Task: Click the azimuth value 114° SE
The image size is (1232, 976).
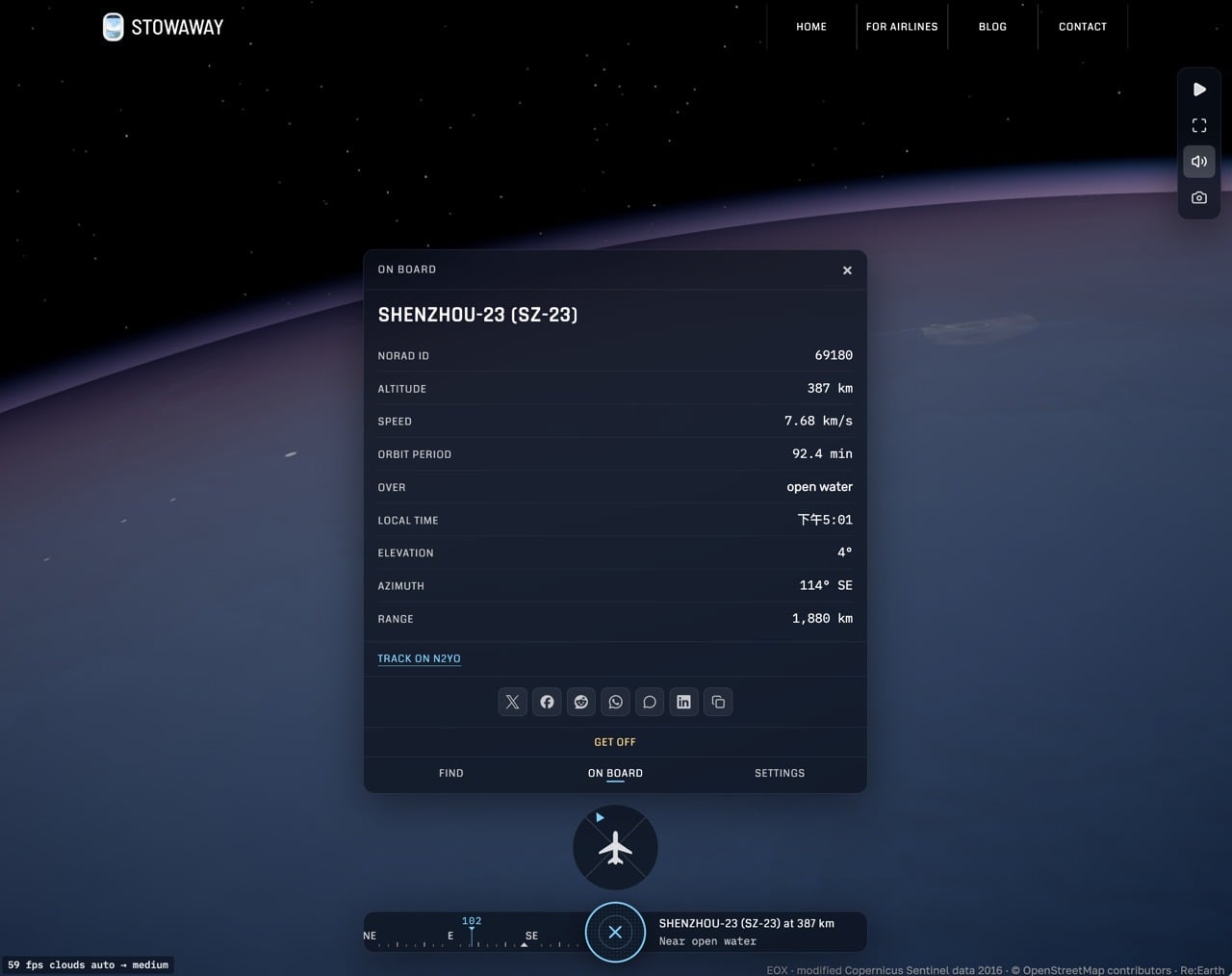Action: [826, 585]
